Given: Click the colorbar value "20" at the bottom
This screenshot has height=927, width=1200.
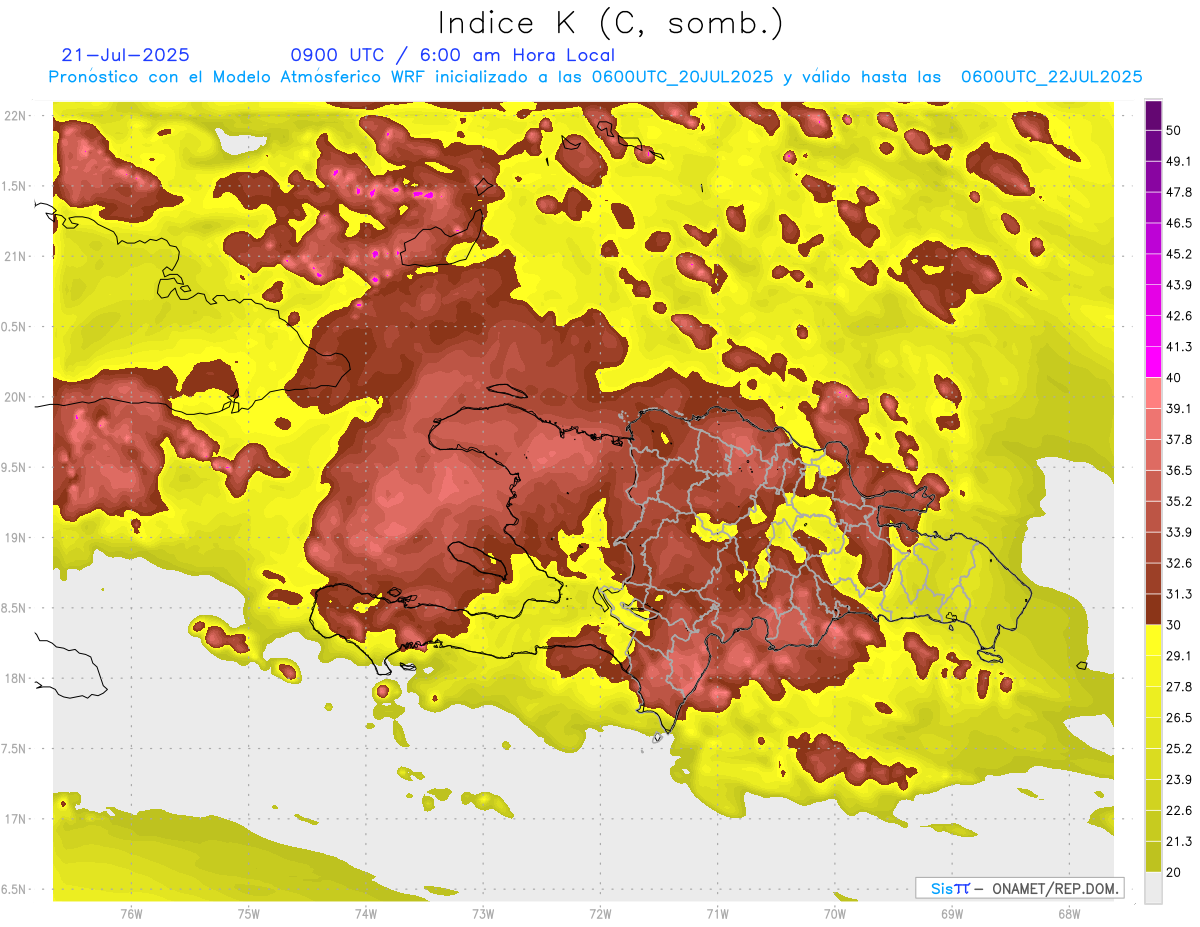Looking at the screenshot, I should click(x=1175, y=871).
